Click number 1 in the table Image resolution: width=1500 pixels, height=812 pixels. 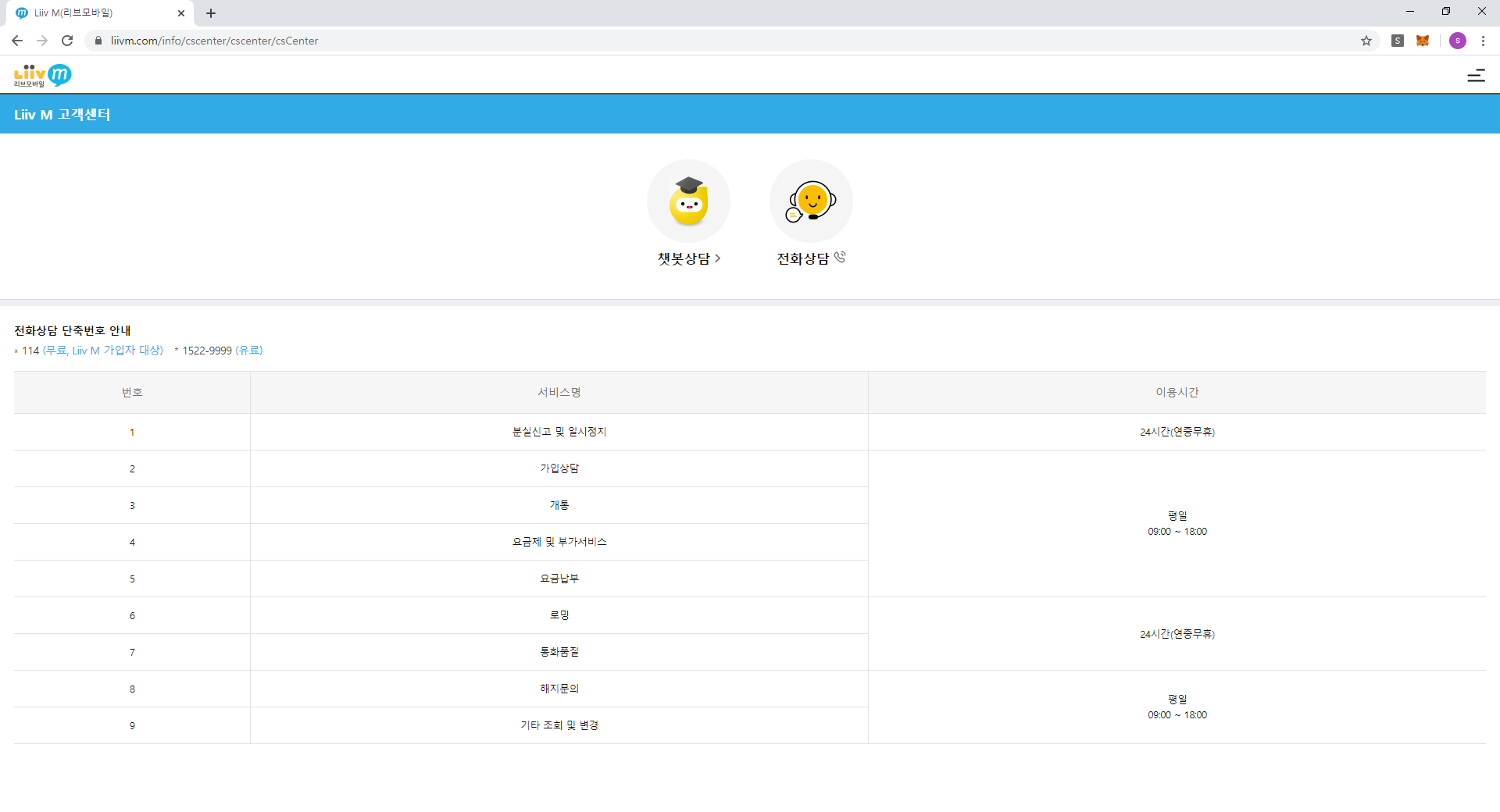(x=132, y=432)
